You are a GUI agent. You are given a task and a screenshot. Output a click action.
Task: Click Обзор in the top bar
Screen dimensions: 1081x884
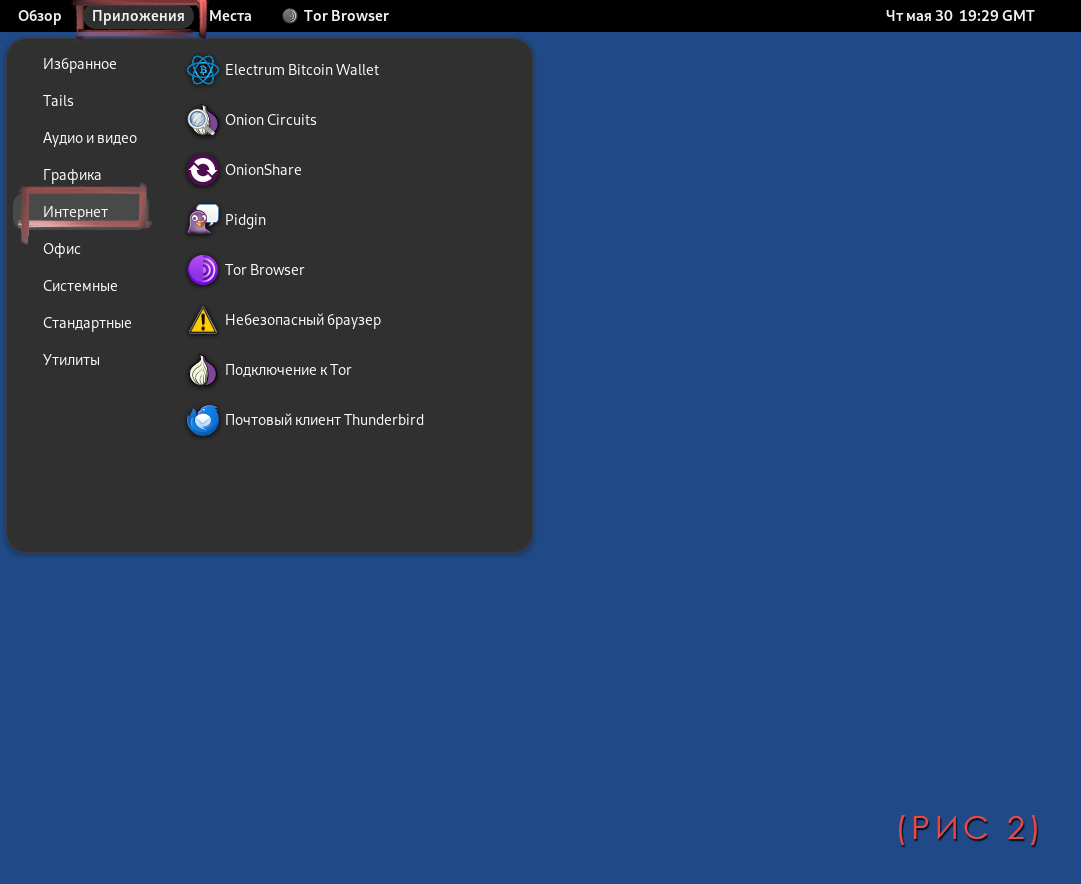[x=40, y=16]
